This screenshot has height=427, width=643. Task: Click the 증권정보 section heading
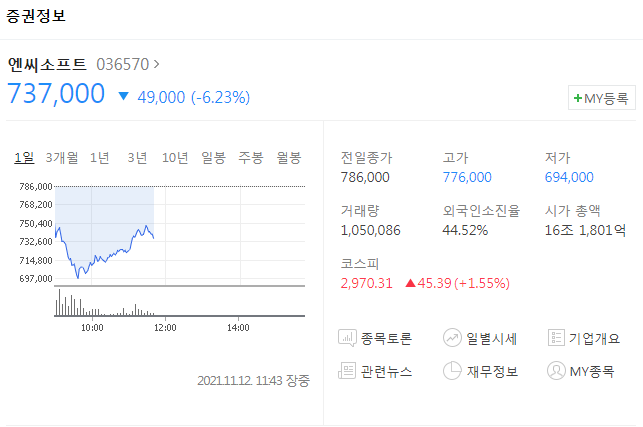37,16
